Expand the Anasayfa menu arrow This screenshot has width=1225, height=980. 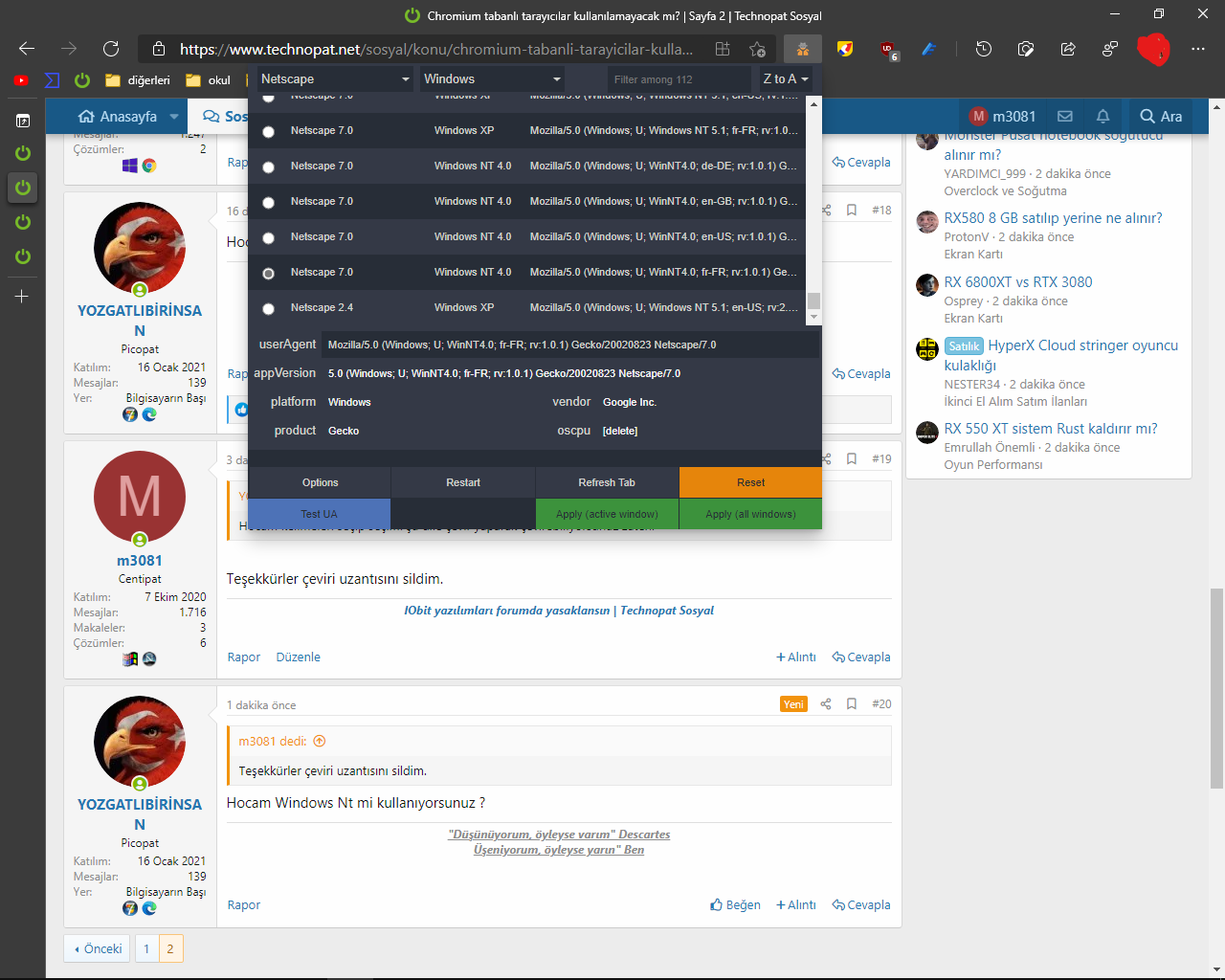point(174,117)
